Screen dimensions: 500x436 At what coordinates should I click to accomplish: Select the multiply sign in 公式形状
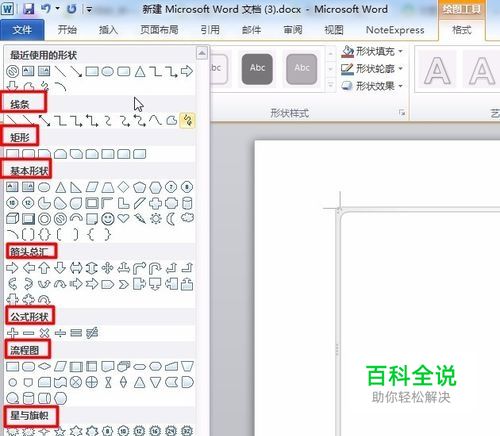(44, 333)
